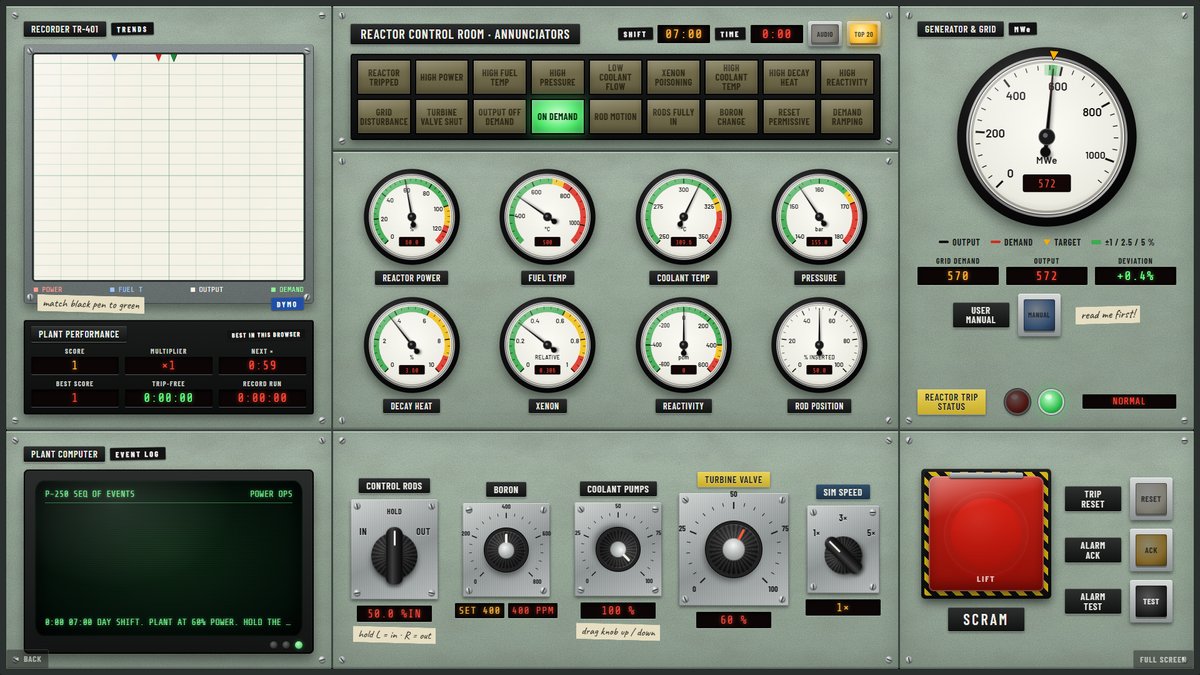Click the GRID DISTURBANCE annunciator

coord(384,116)
